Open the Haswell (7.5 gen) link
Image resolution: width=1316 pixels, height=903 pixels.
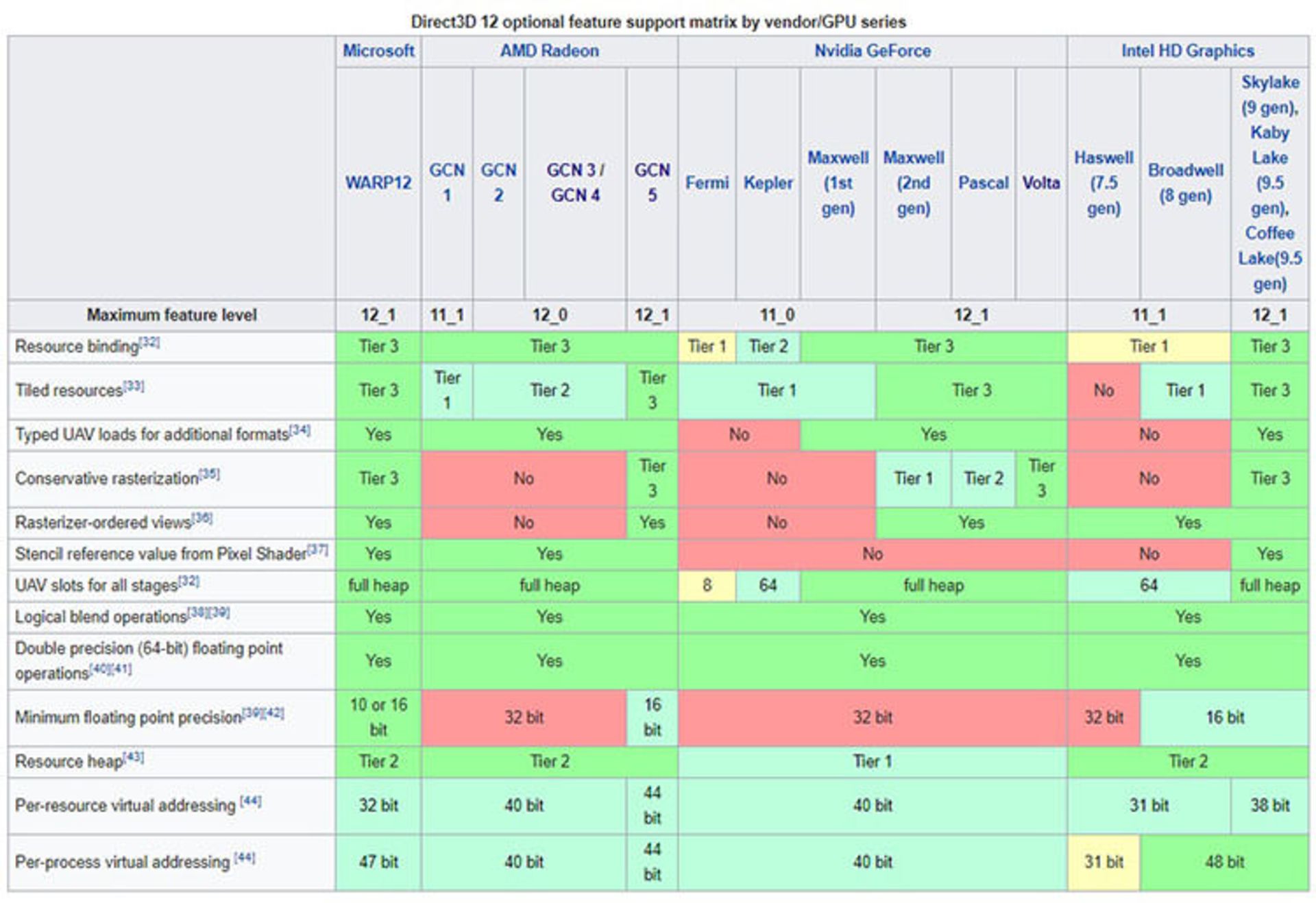pos(1104,183)
